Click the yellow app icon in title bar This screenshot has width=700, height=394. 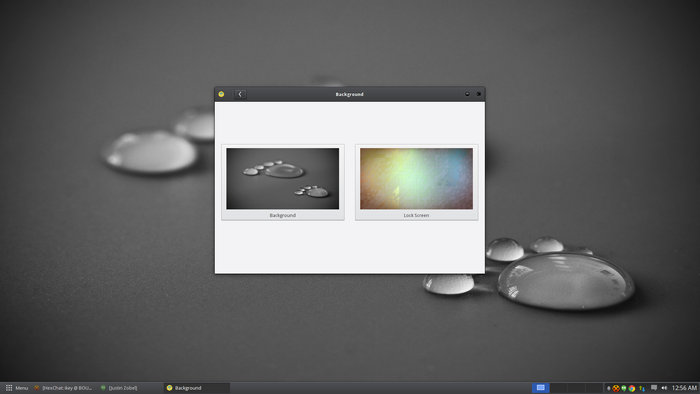point(221,94)
